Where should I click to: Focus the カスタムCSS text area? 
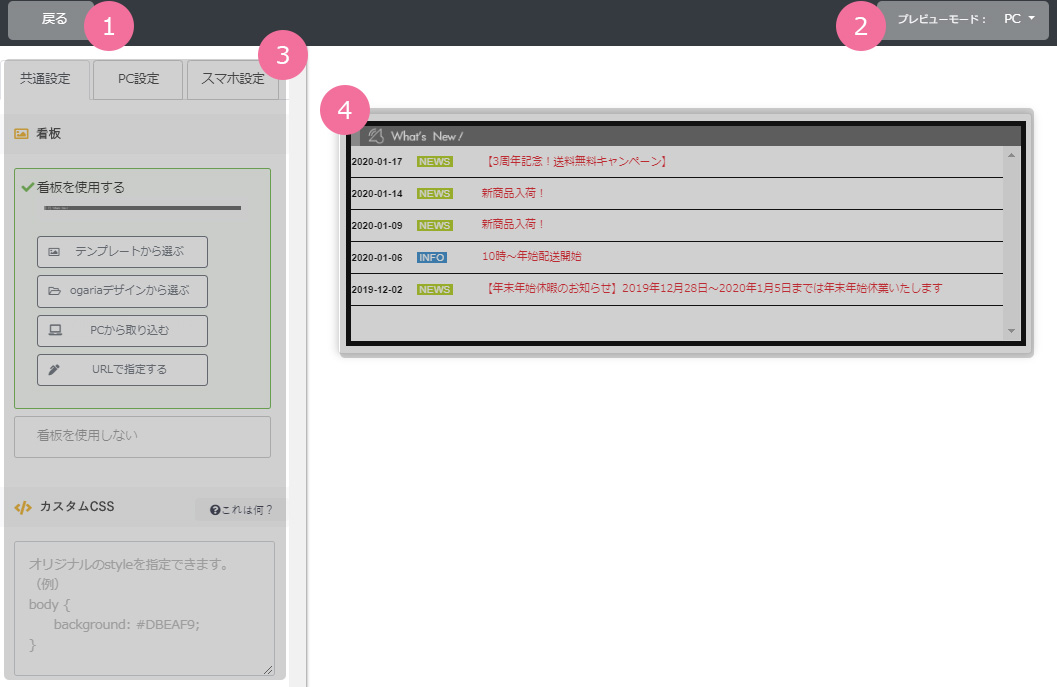[x=144, y=608]
